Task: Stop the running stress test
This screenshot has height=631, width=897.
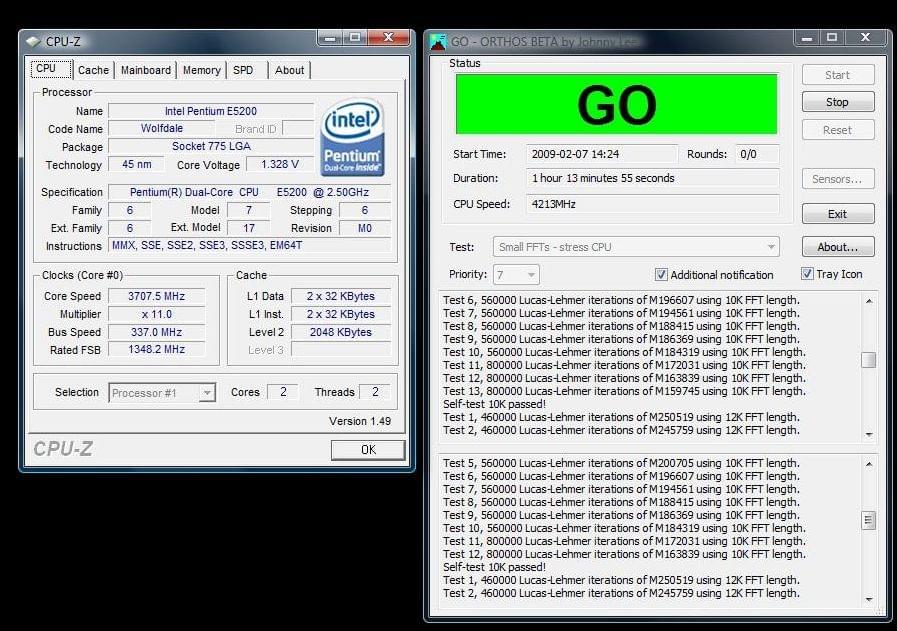Action: pyautogui.click(x=837, y=102)
